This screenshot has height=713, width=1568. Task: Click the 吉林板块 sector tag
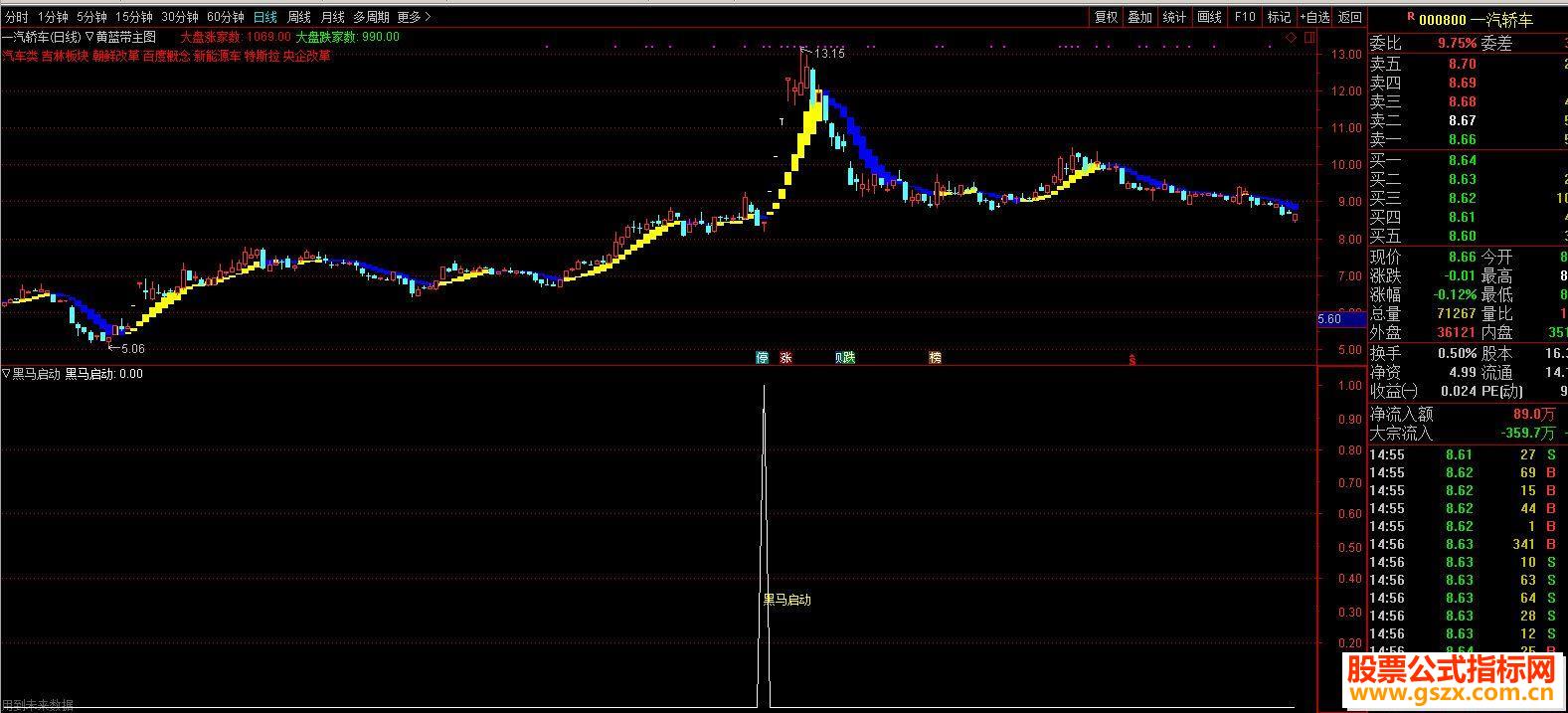(x=65, y=56)
